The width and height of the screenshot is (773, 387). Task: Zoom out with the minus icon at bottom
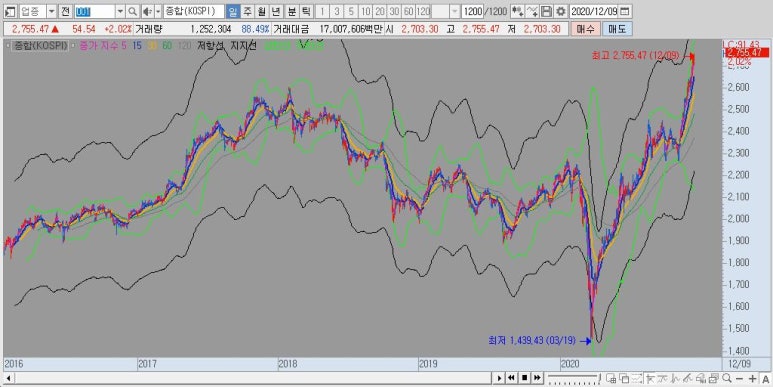739,379
